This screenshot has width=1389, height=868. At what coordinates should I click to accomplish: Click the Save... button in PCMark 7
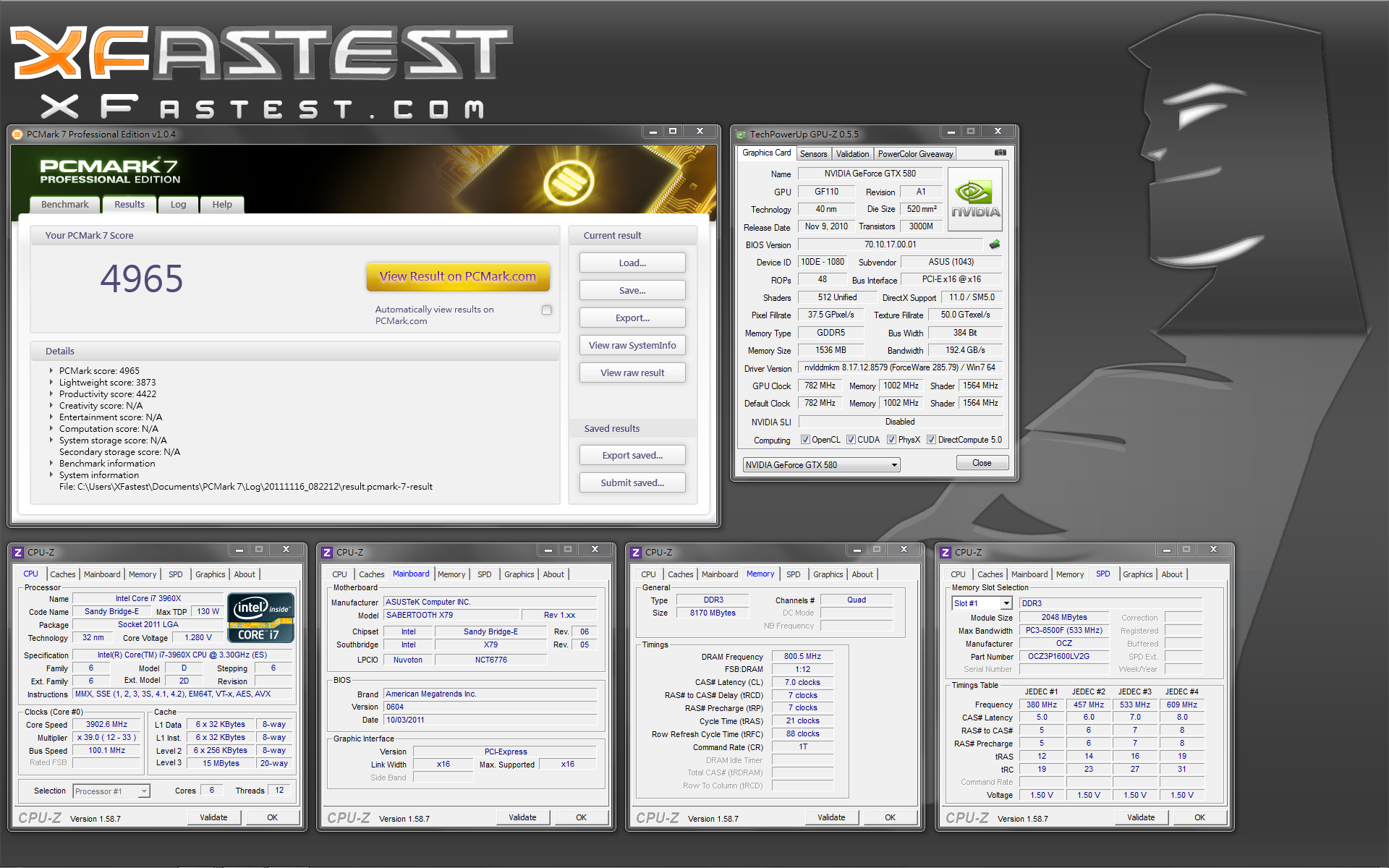click(632, 290)
